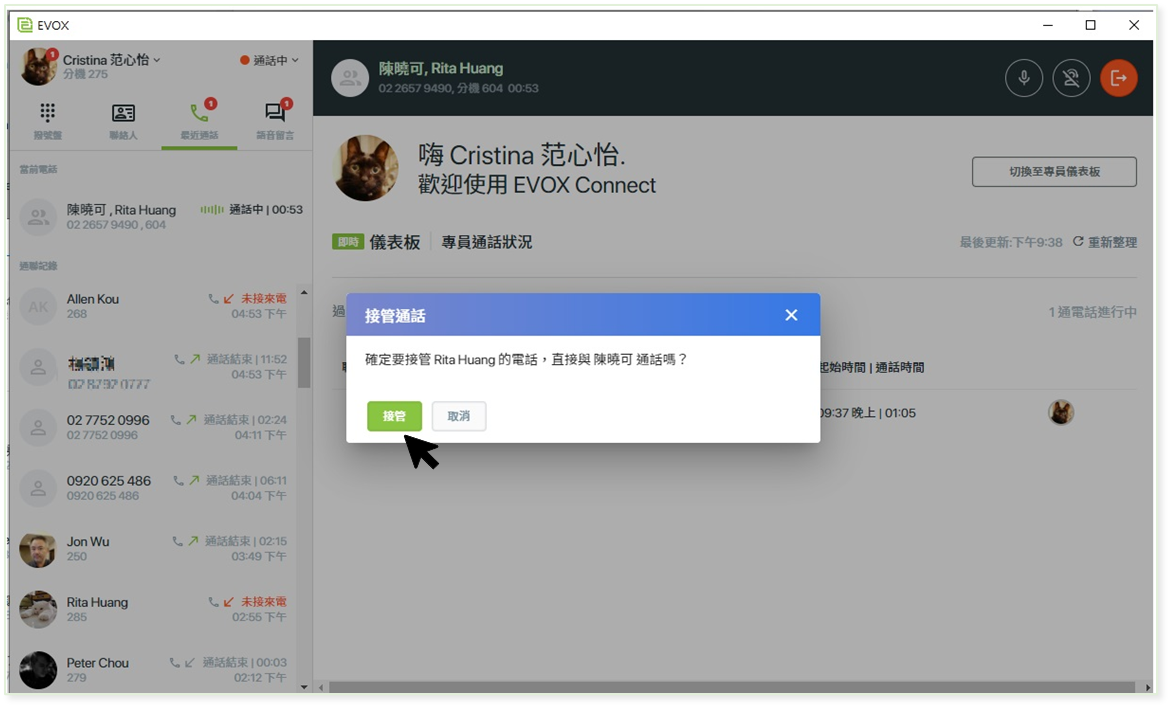The width and height of the screenshot is (1171, 708).
Task: Click generic avatar in active call header
Action: 350,78
